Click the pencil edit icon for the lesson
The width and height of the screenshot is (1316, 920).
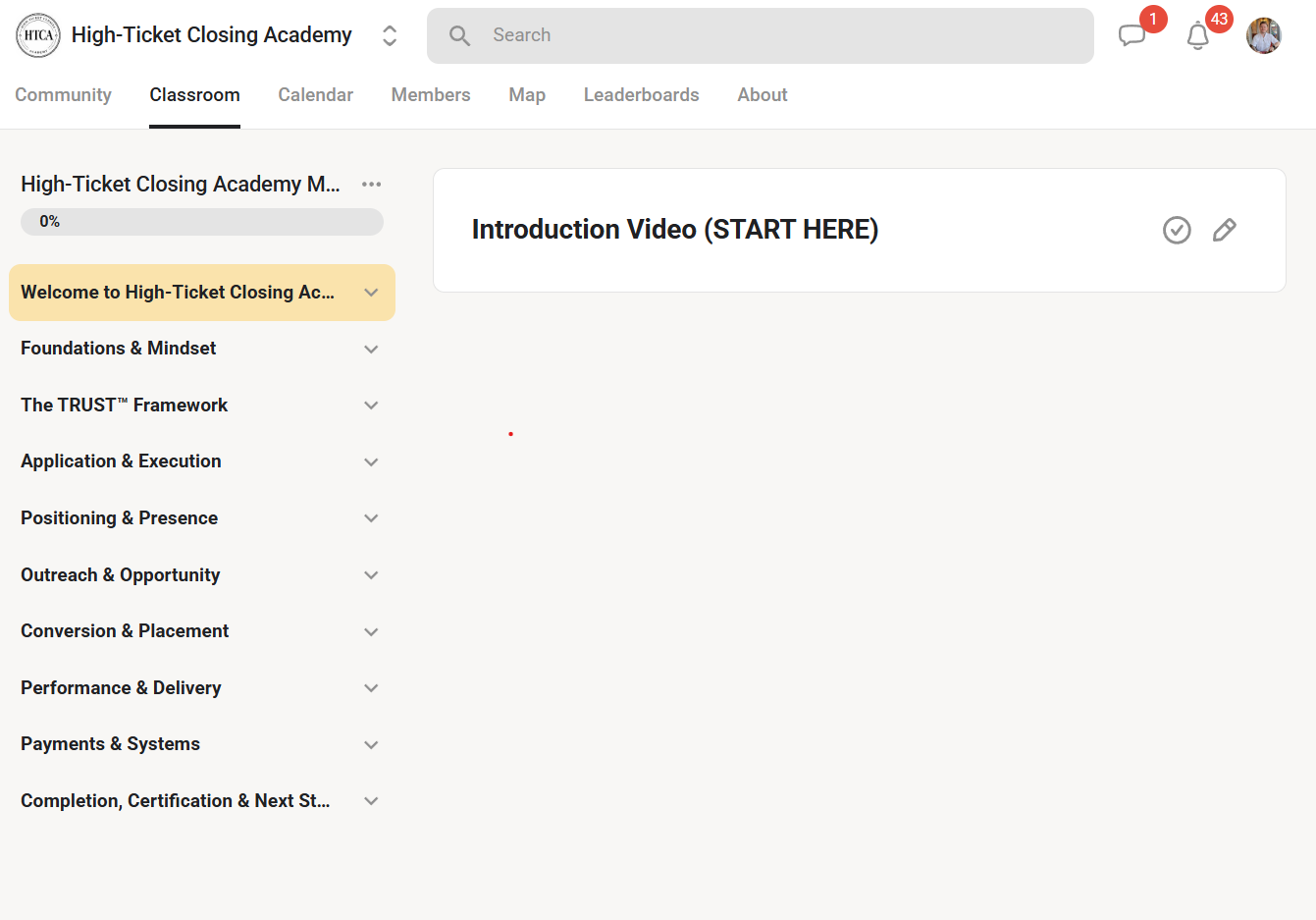1224,230
